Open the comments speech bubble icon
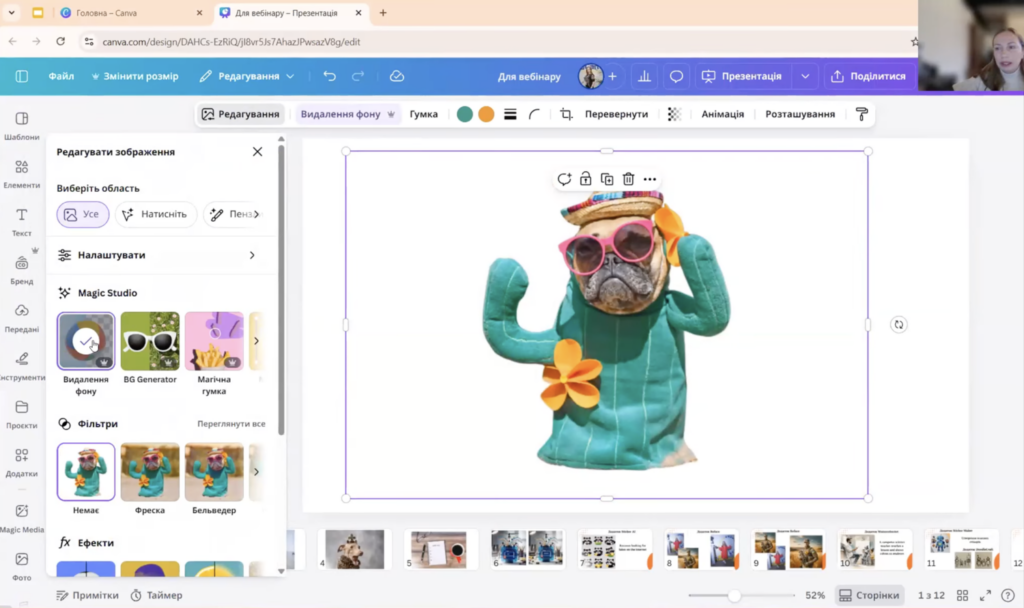 [676, 76]
